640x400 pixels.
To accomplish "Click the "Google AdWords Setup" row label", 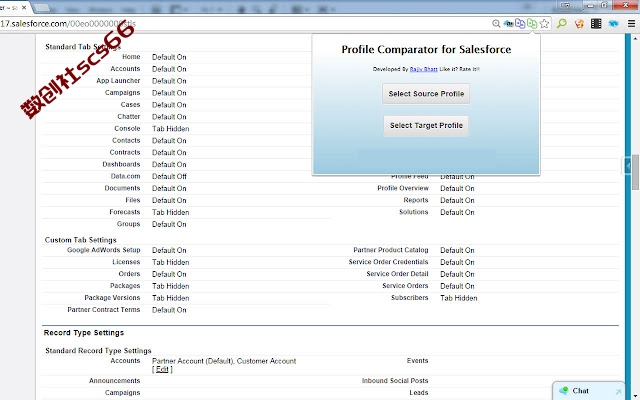I will pyautogui.click(x=104, y=250).
